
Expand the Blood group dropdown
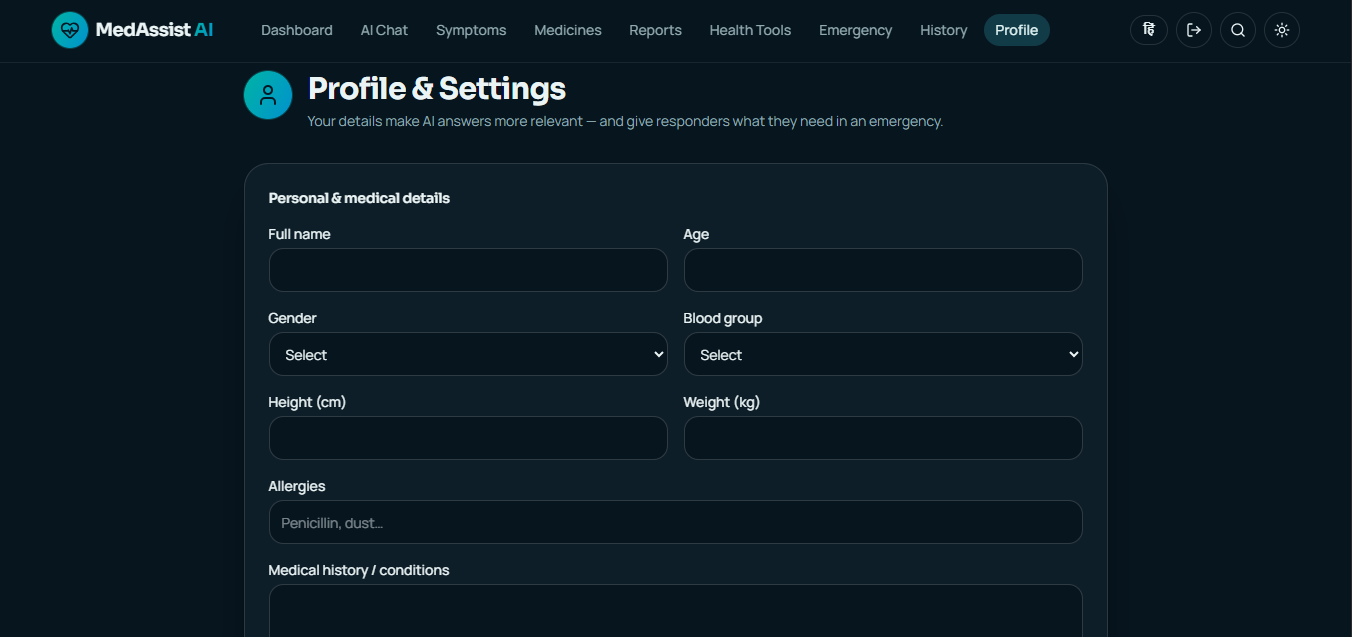pos(883,354)
